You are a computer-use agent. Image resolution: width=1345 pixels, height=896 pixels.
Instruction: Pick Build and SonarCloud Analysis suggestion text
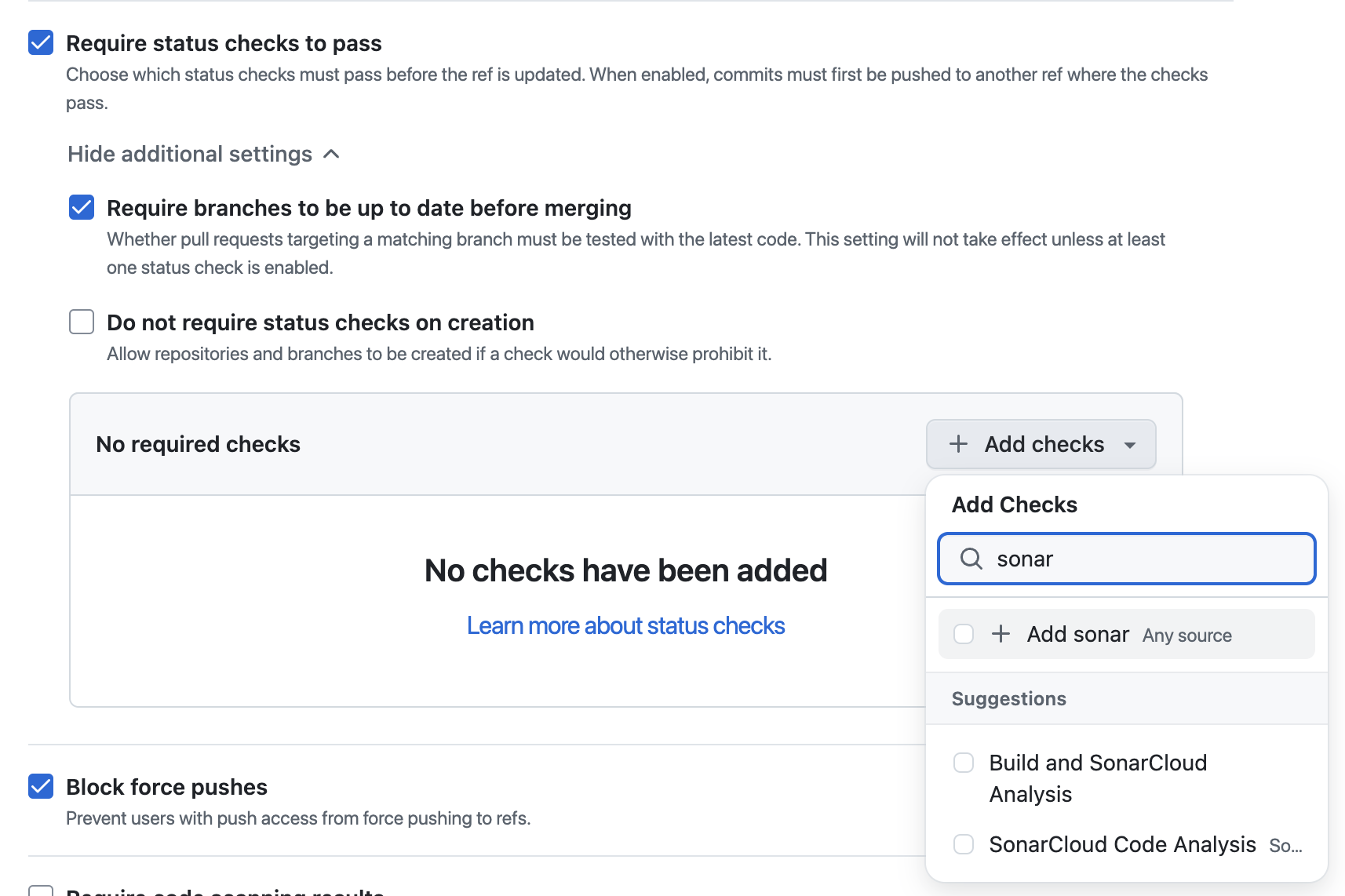click(x=1097, y=778)
